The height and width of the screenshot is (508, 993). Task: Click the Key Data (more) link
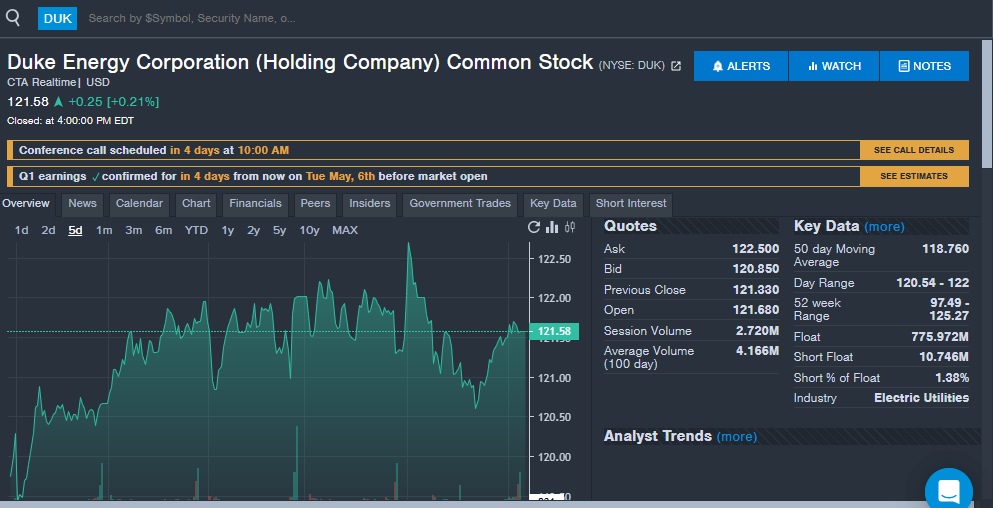[x=884, y=227]
